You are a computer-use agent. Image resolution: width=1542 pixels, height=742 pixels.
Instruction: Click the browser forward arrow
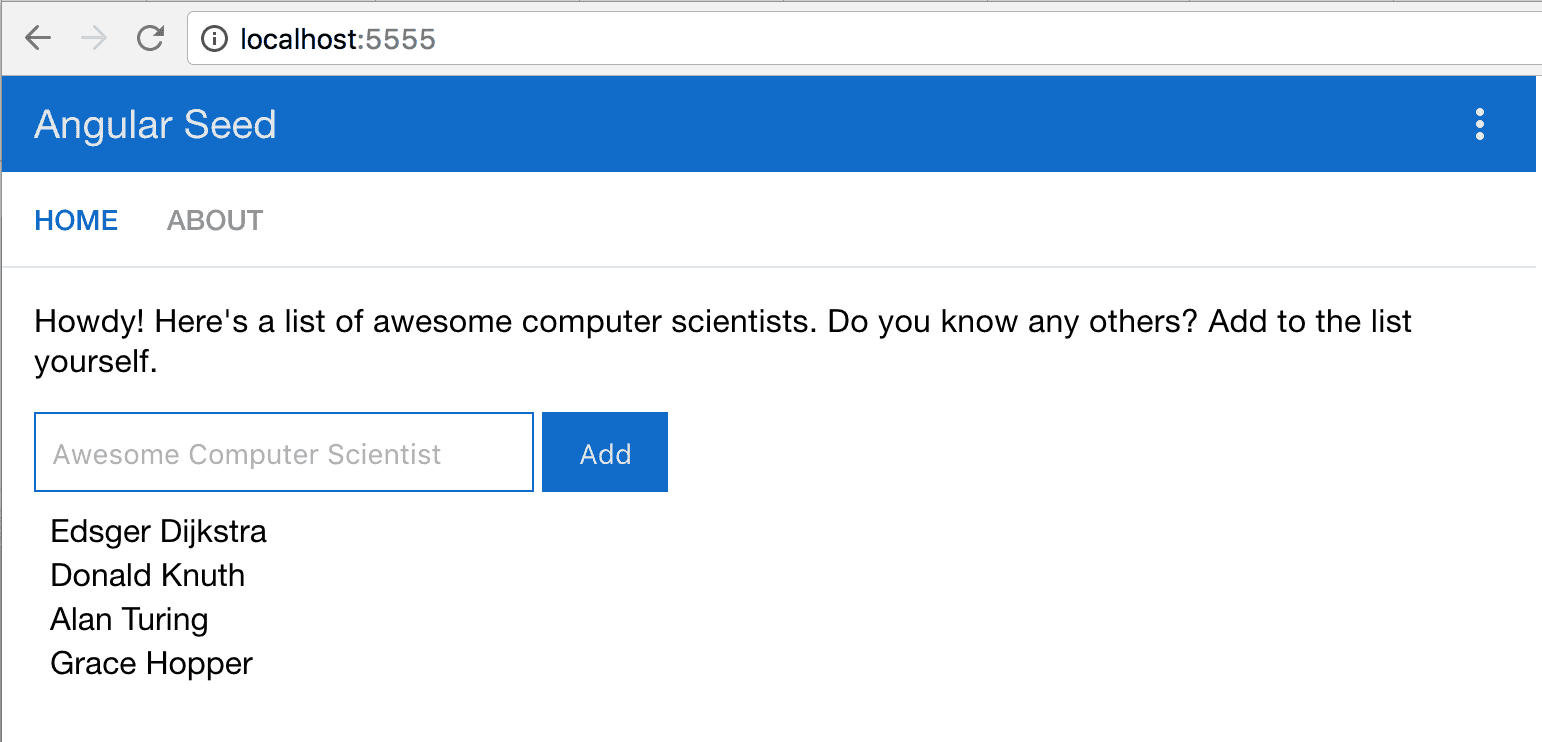point(94,39)
